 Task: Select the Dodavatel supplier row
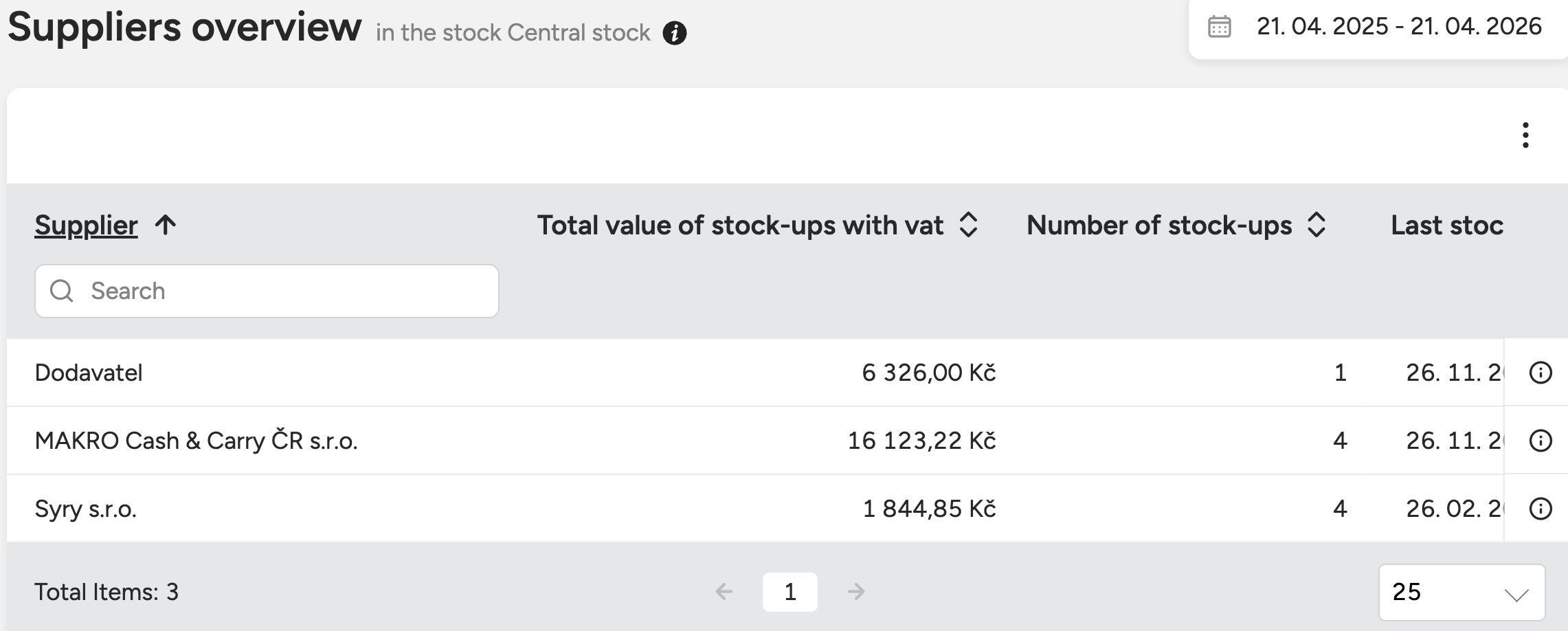tap(89, 373)
